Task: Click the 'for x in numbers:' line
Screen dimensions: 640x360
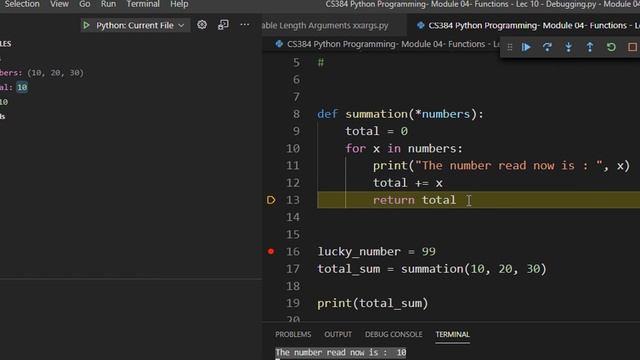Action: [404, 149]
